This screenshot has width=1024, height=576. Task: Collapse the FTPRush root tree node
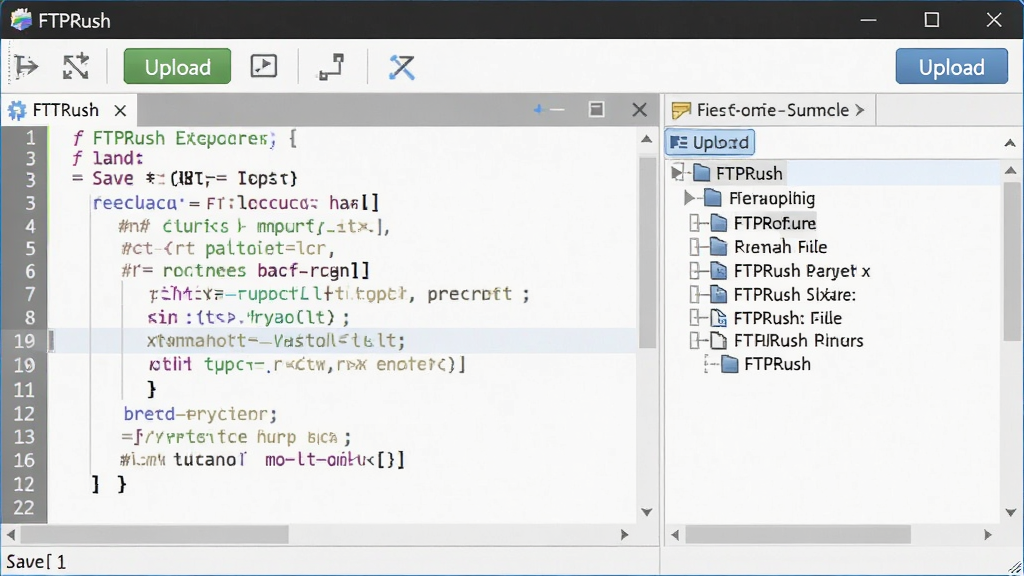(677, 173)
